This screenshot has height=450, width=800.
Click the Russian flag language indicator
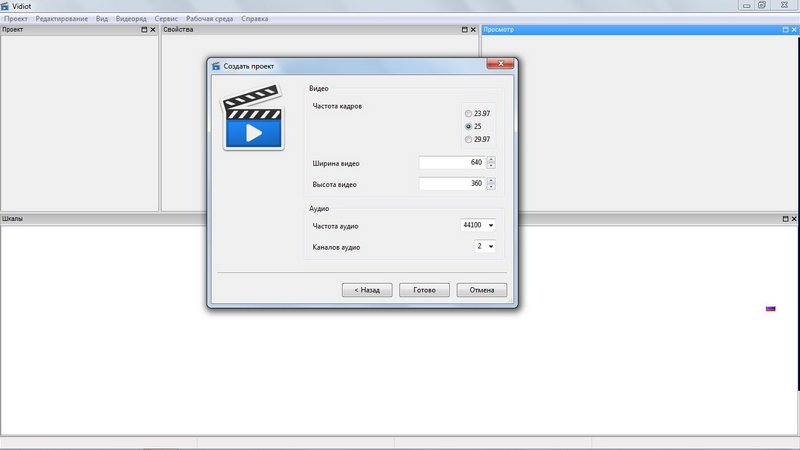[770, 308]
